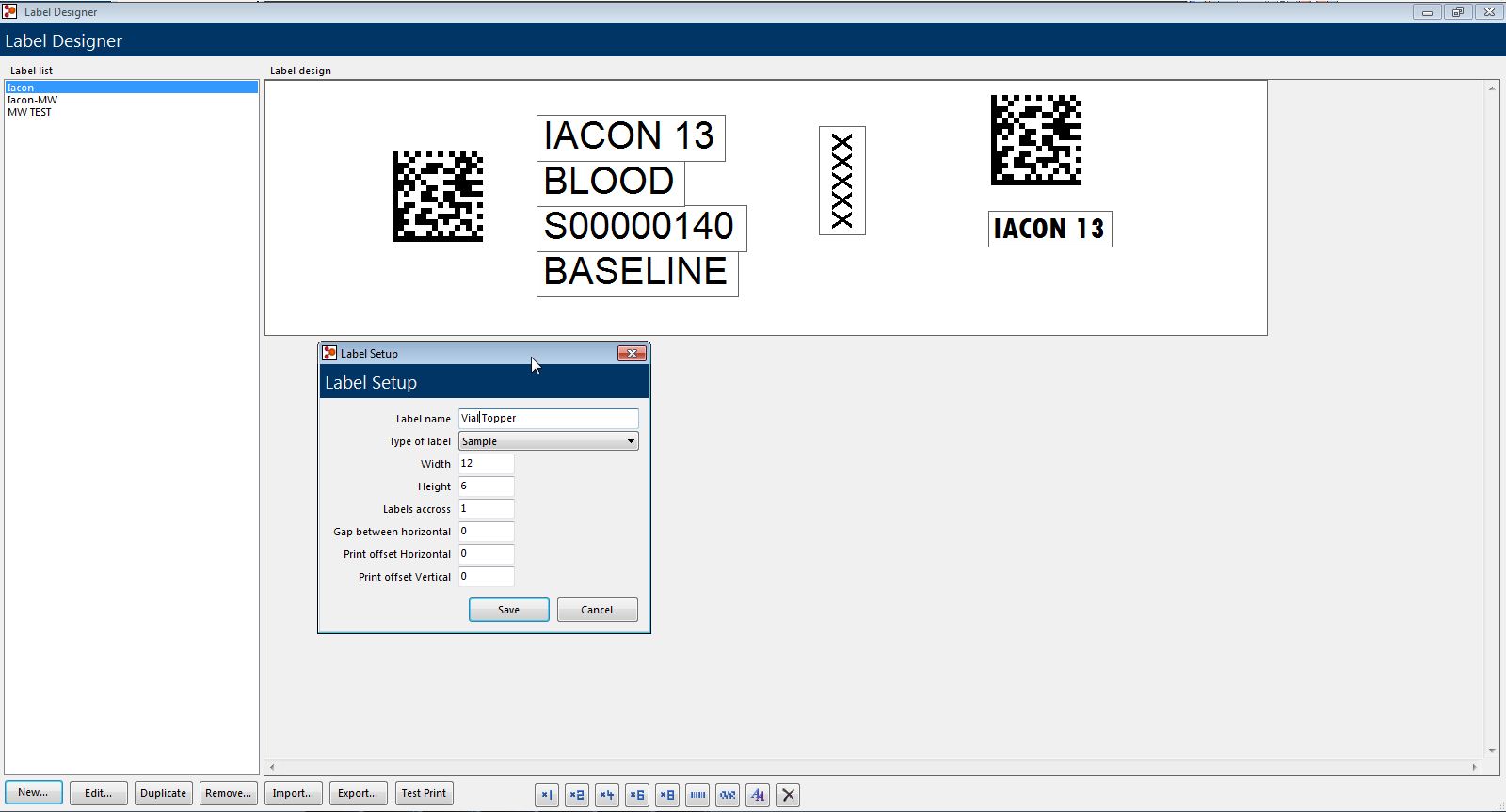This screenshot has height=812, width=1506.
Task: Select the right data matrix barcode
Action: coord(1036,140)
